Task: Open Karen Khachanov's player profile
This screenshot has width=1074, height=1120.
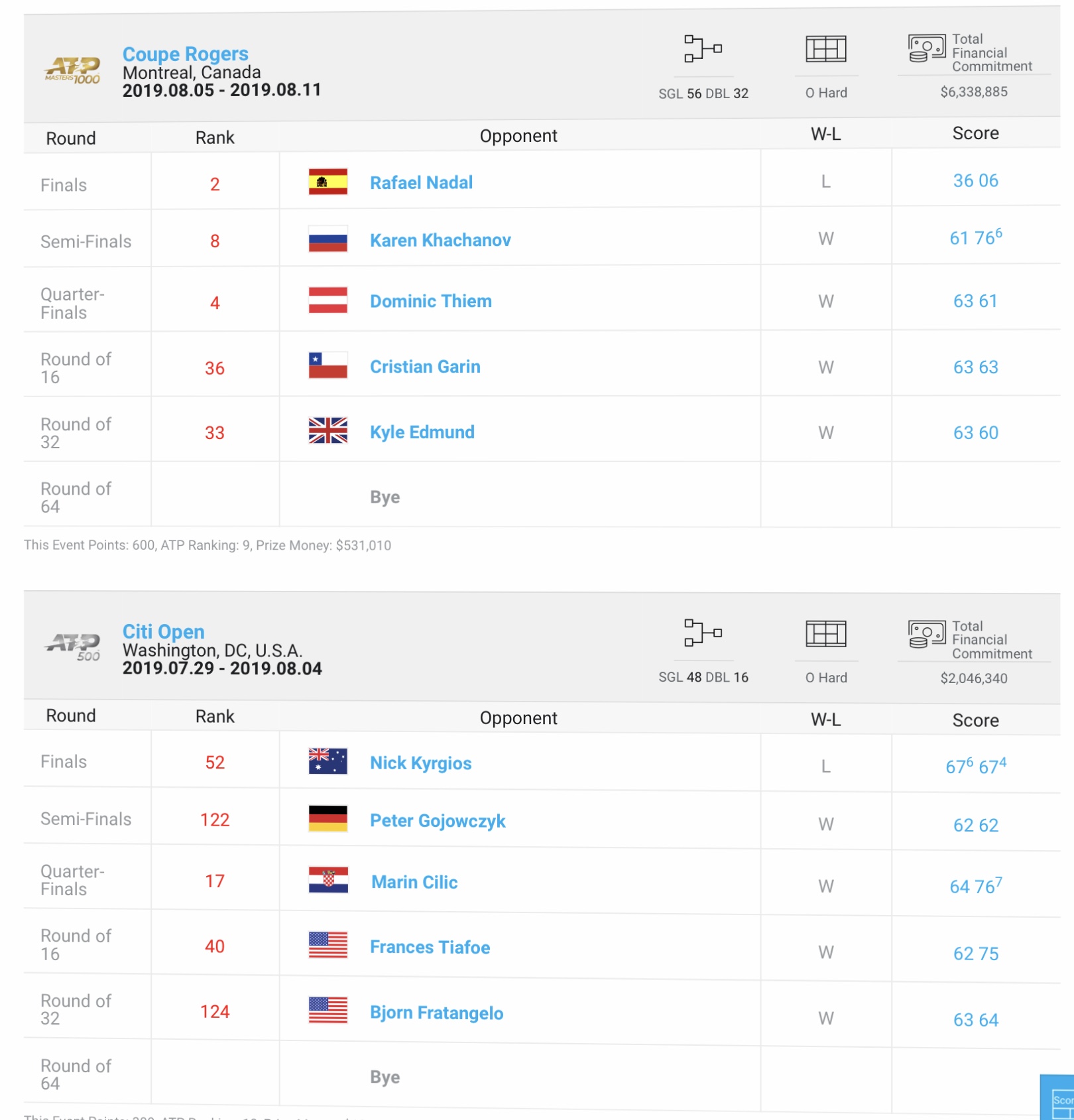Action: 440,240
